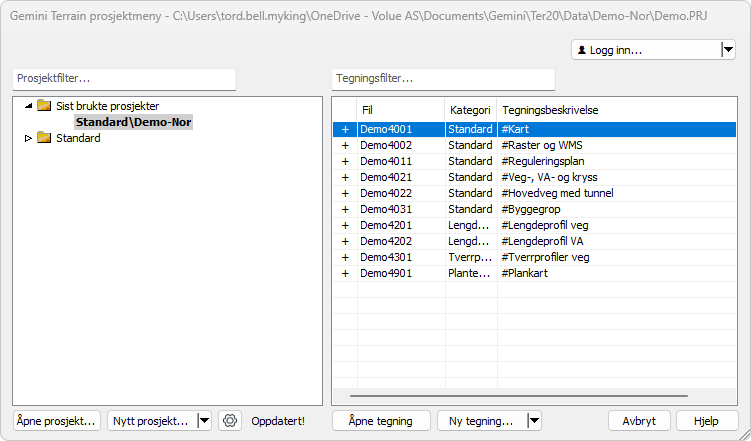Select the Standard\Demo-Nor project

pos(133,122)
